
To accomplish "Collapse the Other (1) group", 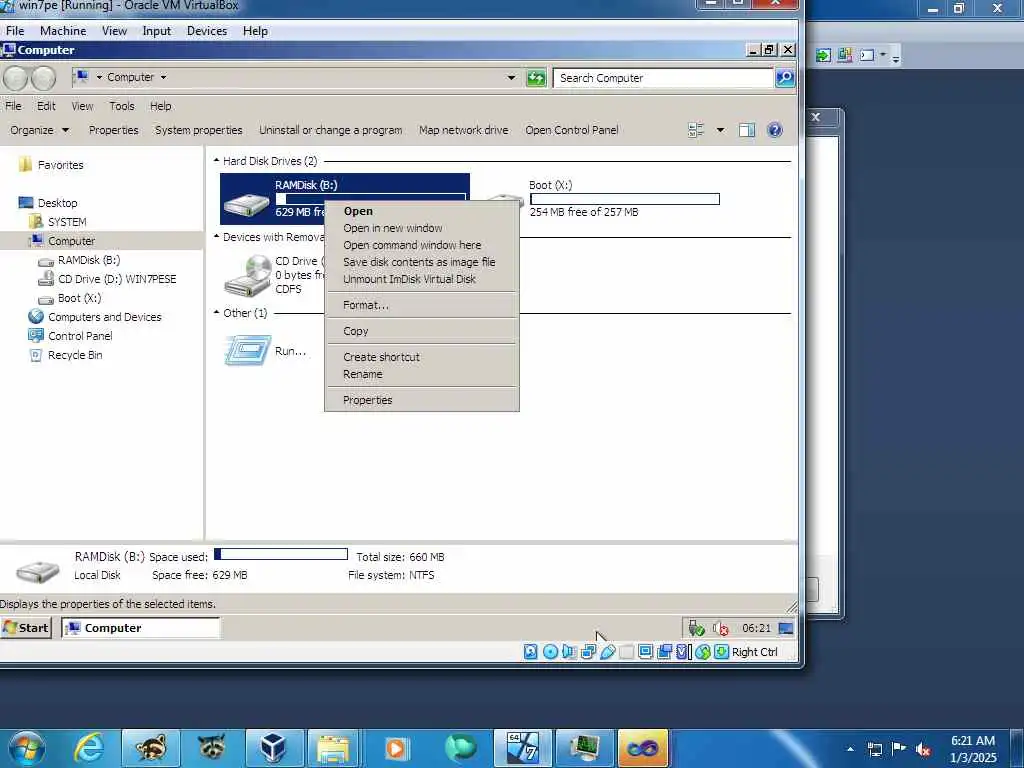I will tap(216, 313).
